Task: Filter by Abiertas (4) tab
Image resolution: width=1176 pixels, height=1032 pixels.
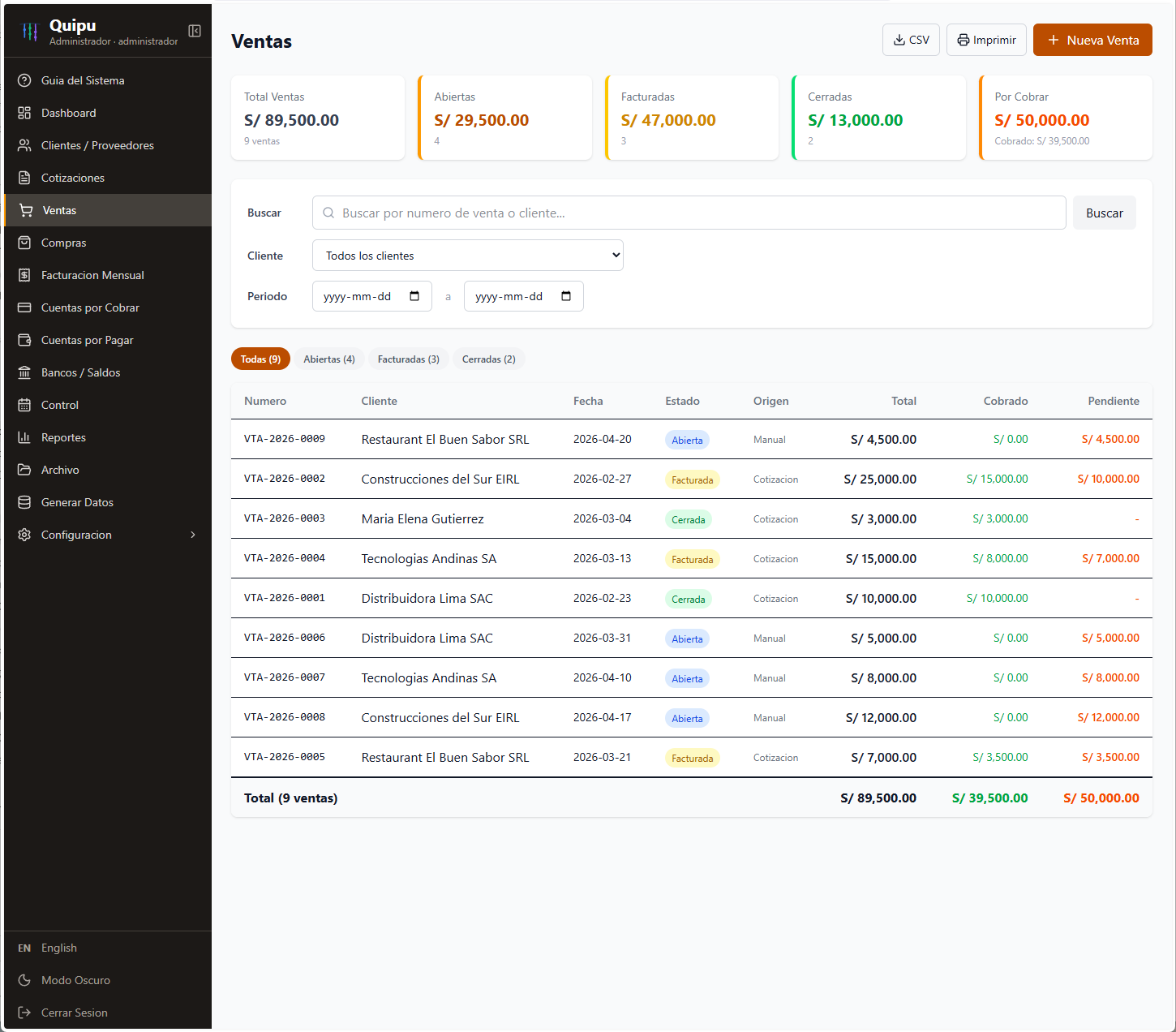Action: pos(329,359)
